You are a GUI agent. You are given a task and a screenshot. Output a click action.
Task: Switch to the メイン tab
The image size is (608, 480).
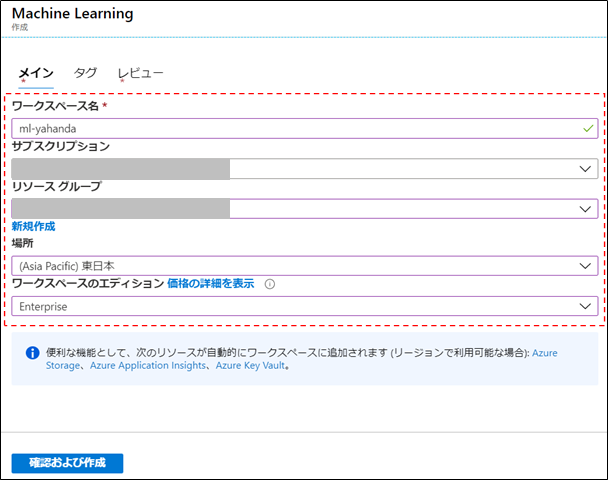pos(36,73)
